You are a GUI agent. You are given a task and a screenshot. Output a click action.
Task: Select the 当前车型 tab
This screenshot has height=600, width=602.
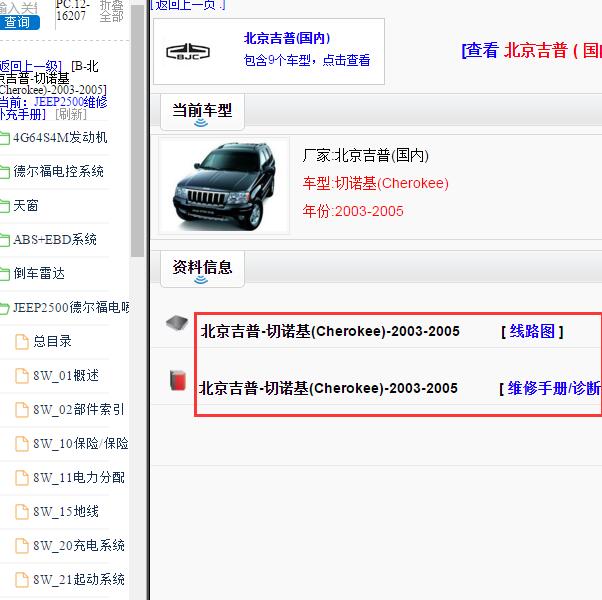pyautogui.click(x=202, y=112)
